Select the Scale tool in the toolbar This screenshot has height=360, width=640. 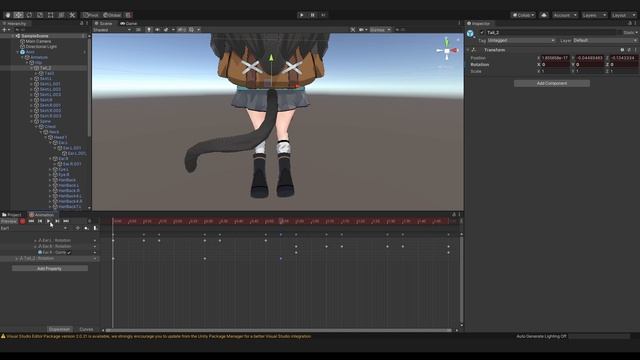[40, 15]
